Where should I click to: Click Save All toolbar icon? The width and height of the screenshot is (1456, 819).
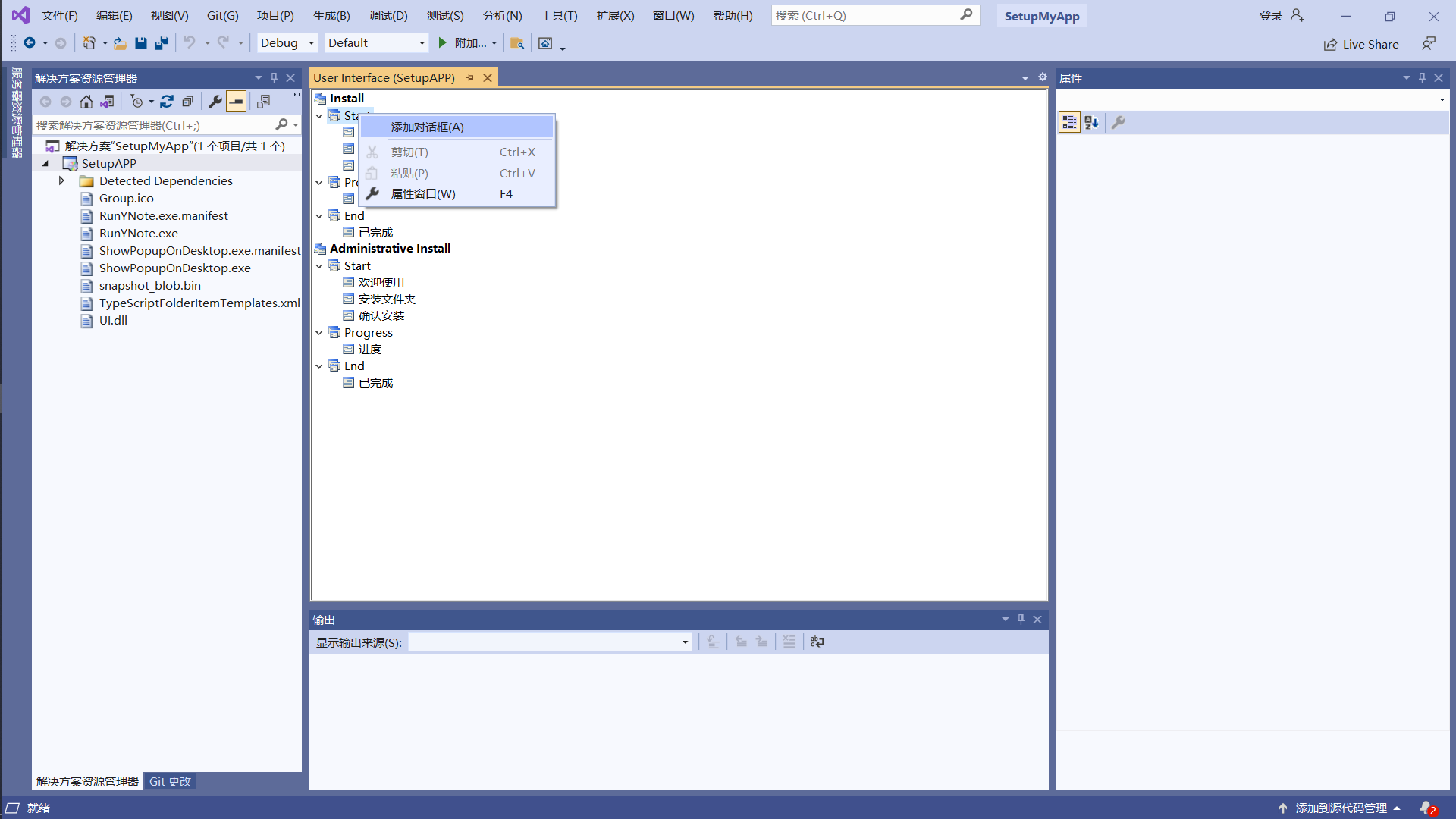click(x=161, y=43)
